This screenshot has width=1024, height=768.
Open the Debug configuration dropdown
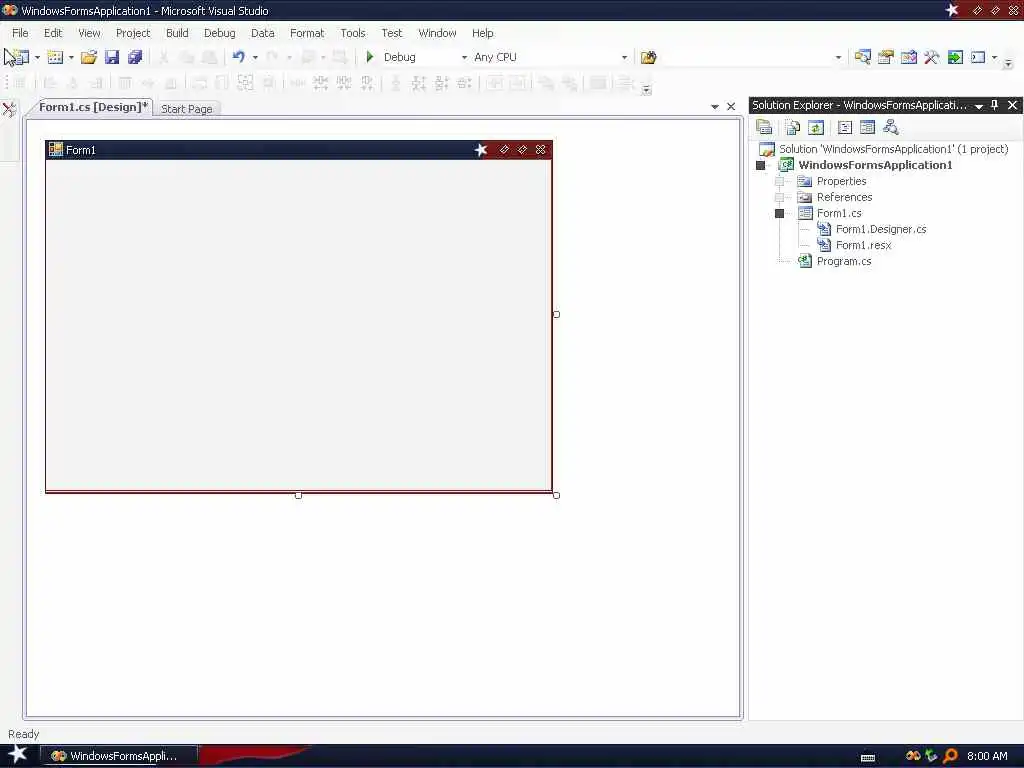464,57
